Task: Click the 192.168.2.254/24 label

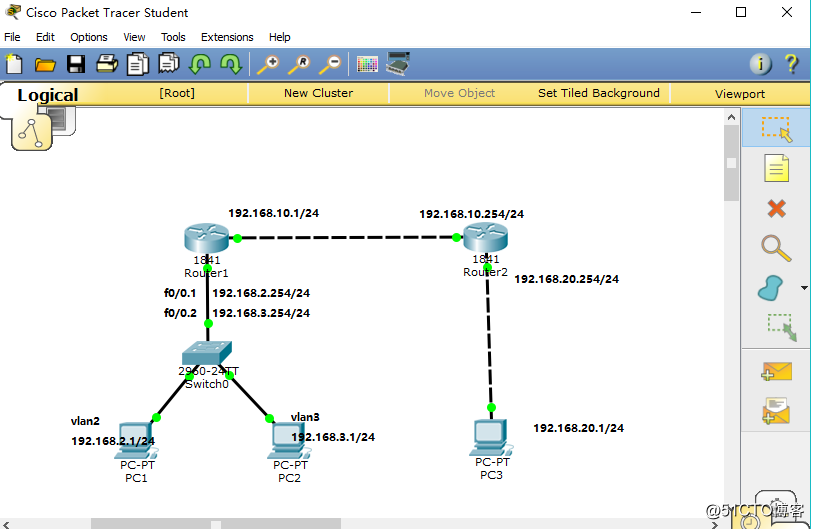Action: pyautogui.click(x=261, y=293)
